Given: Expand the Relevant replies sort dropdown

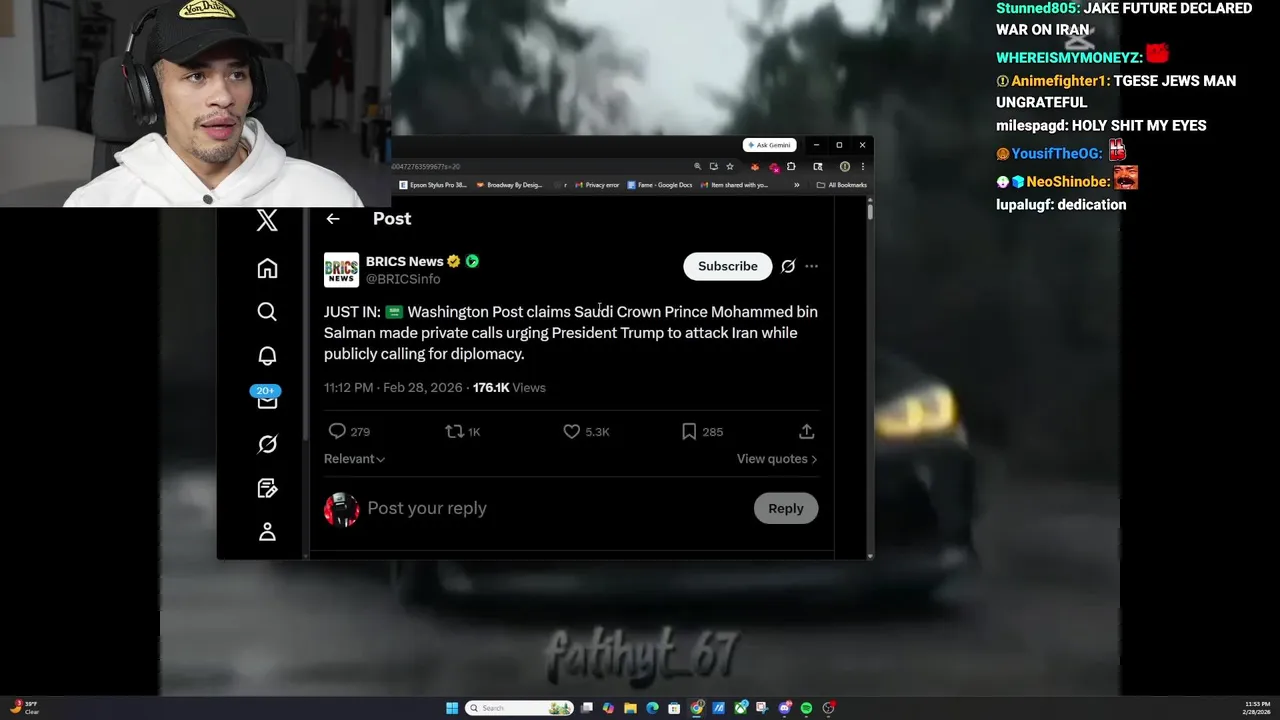Looking at the screenshot, I should [354, 459].
